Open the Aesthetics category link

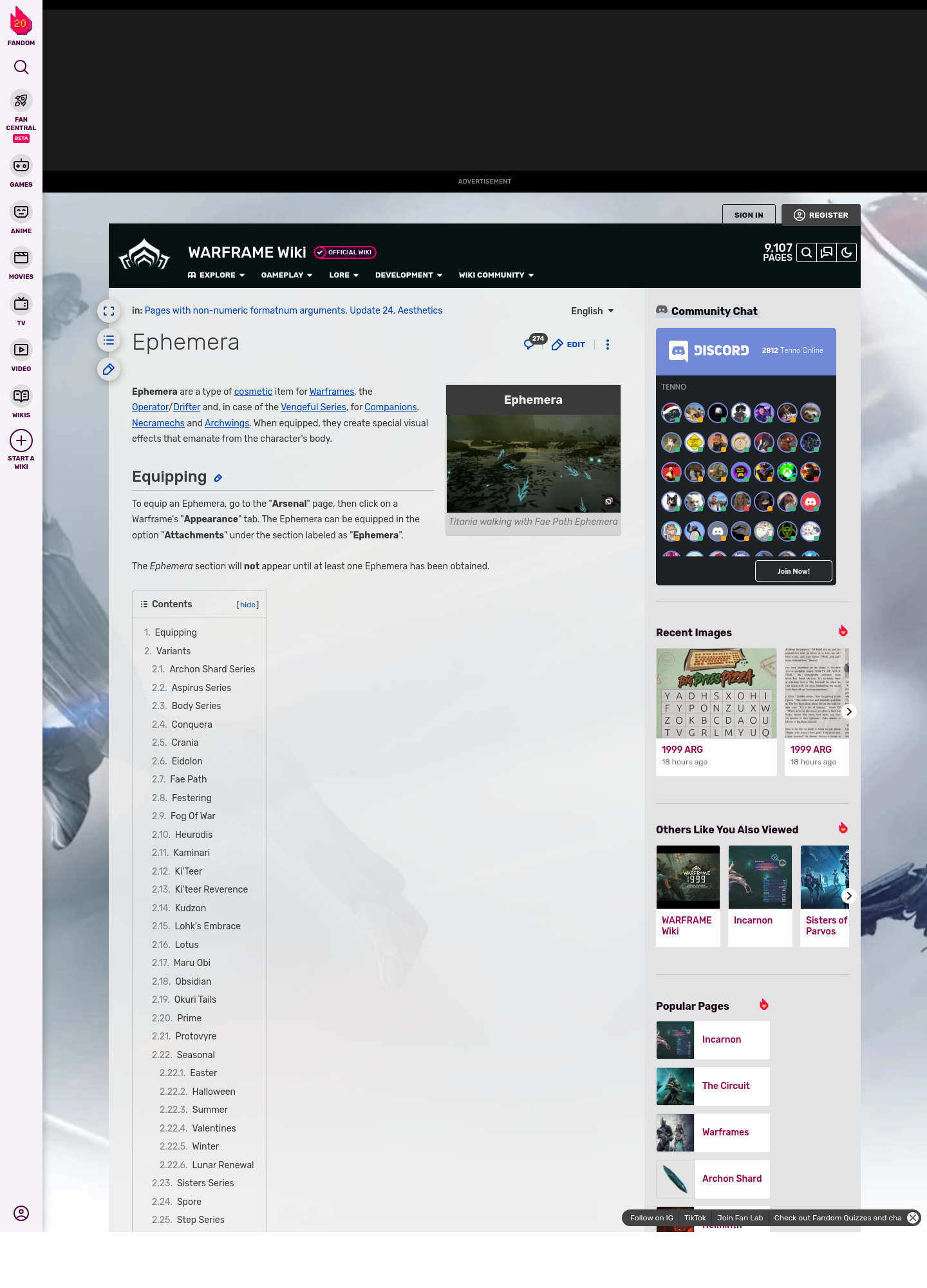coord(420,310)
